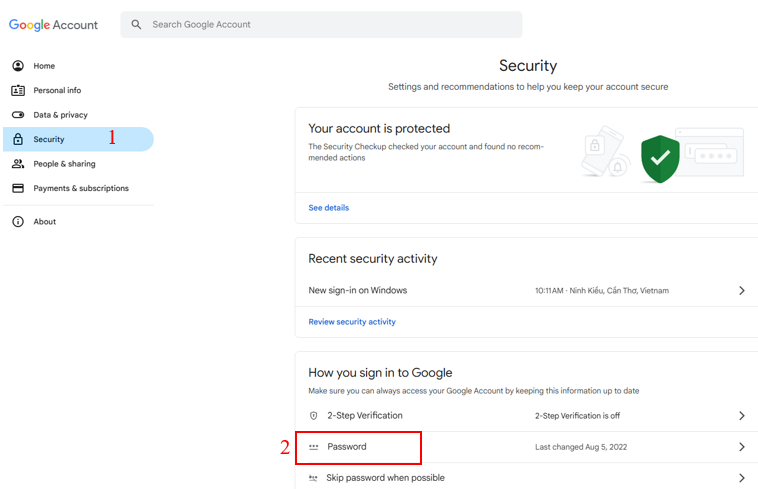This screenshot has height=489, width=758.
Task: Click the Security lock icon
Action: (18, 139)
